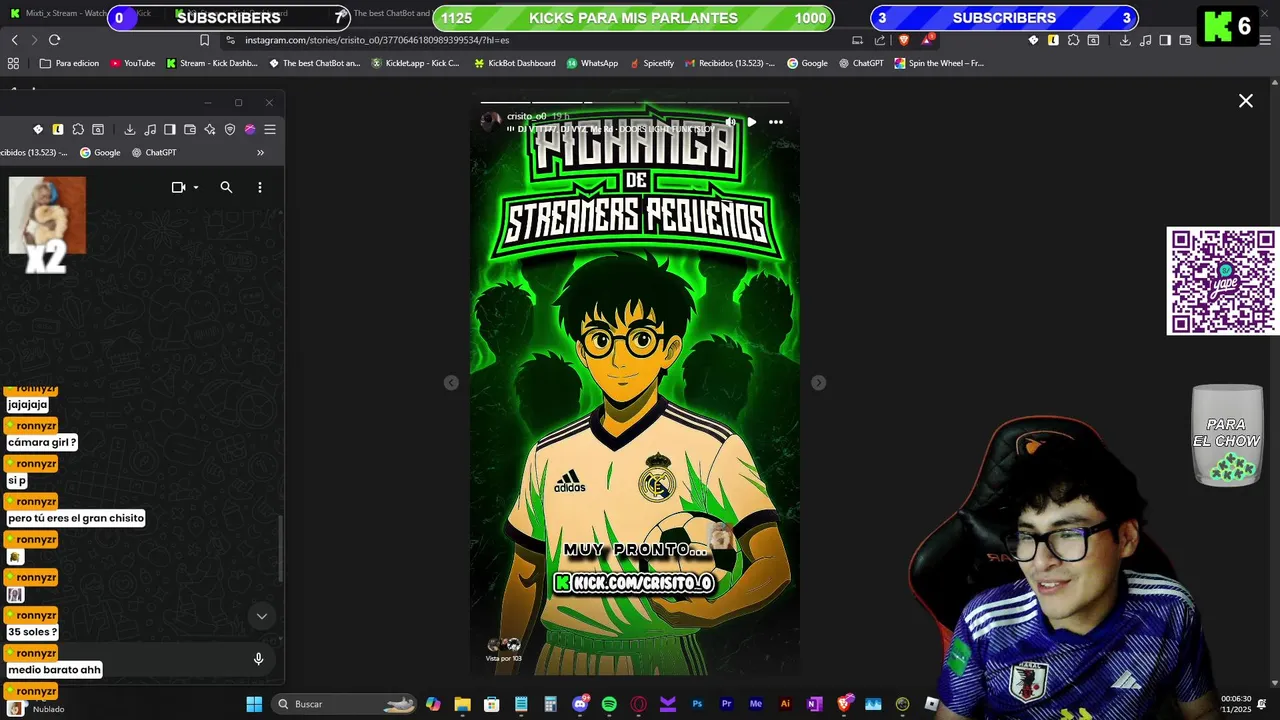The width and height of the screenshot is (1280, 720).
Task: Click the crisito_o0 story avatar
Action: pos(490,121)
